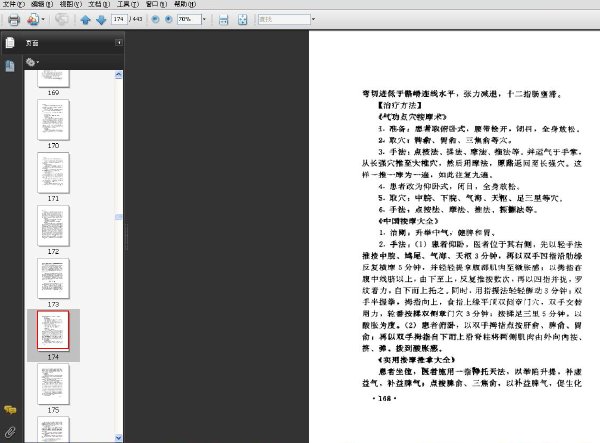Viewport: 600px width, 443px height.
Task: Open the 工具 menu
Action: (128, 4)
